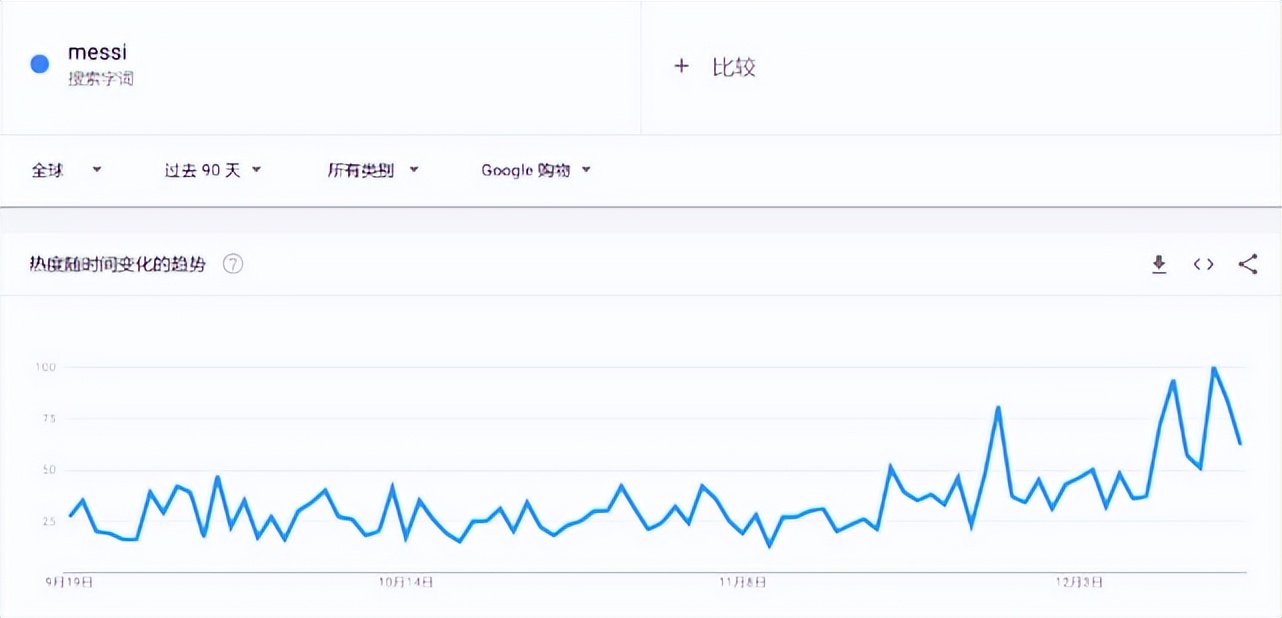The height and width of the screenshot is (618, 1282).
Task: Open the help question mark beside chart title
Action: coord(233,264)
